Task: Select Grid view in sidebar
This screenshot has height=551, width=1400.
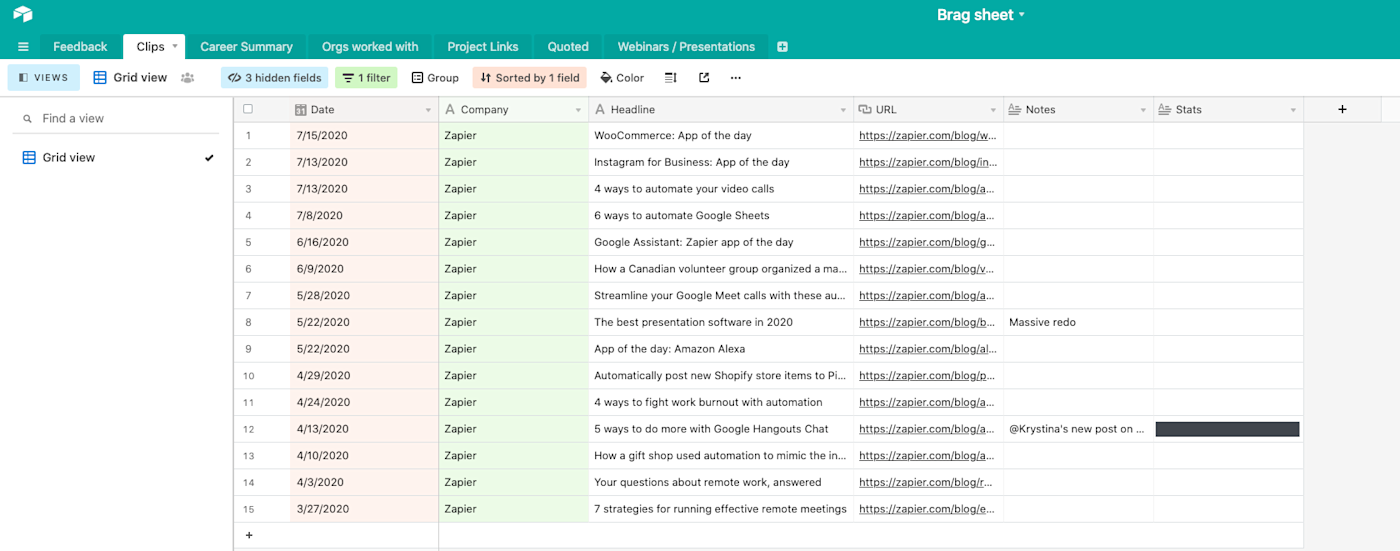Action: click(117, 158)
